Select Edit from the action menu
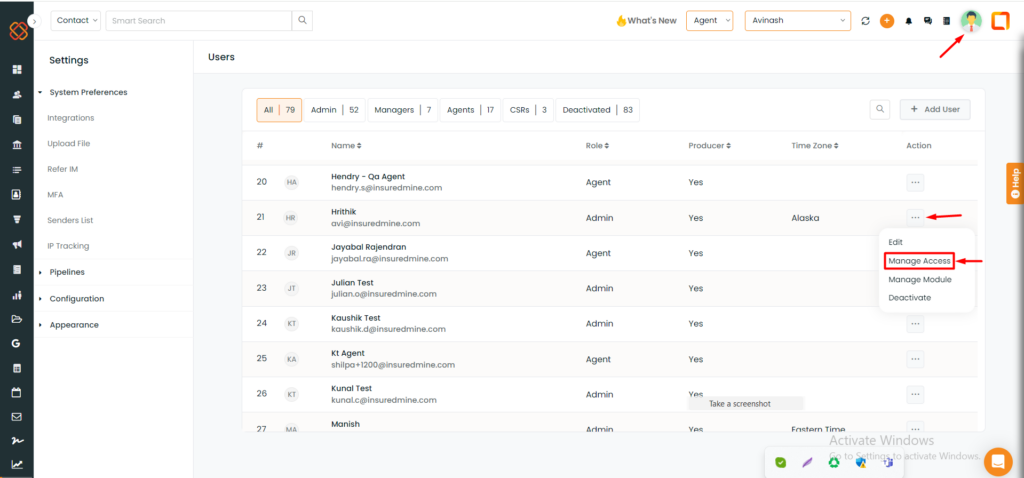The image size is (1024, 478). coord(895,242)
